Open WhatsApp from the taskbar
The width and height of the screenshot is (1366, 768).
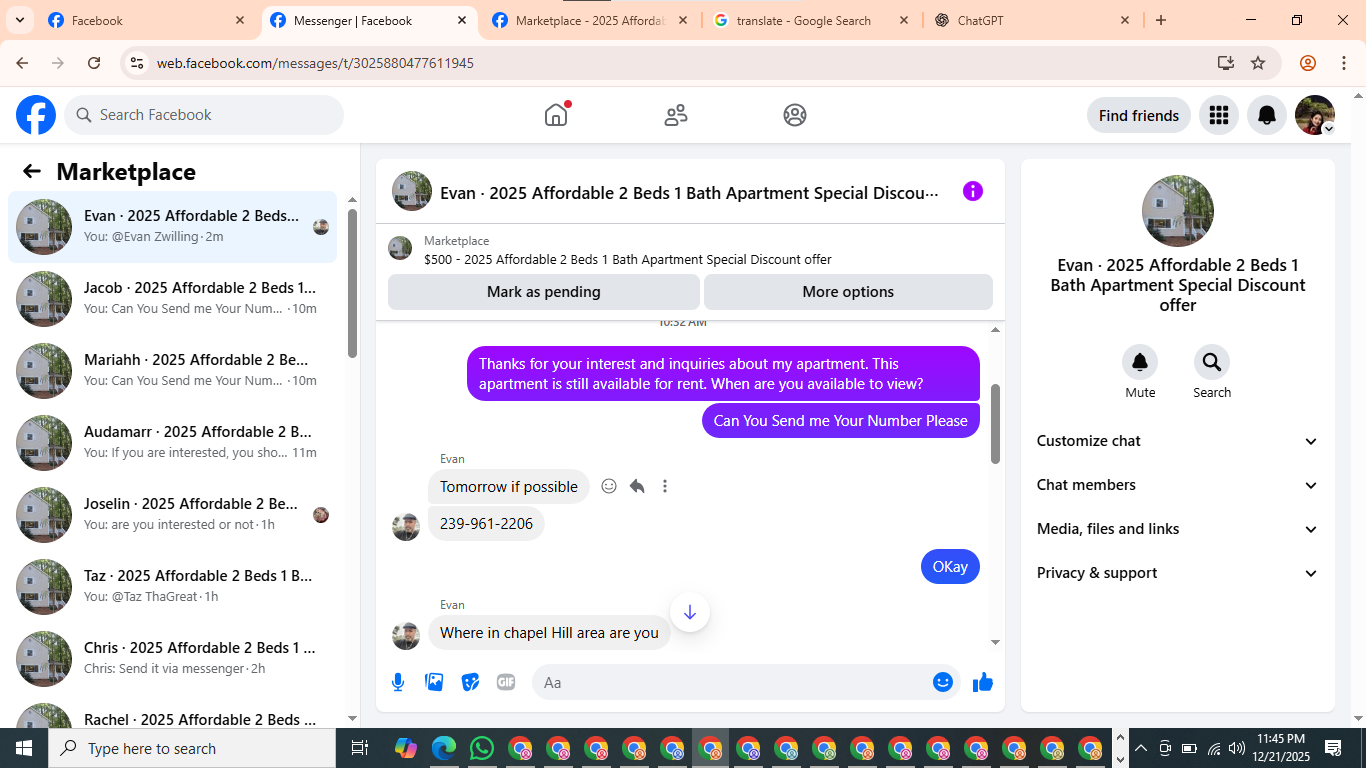tap(482, 748)
